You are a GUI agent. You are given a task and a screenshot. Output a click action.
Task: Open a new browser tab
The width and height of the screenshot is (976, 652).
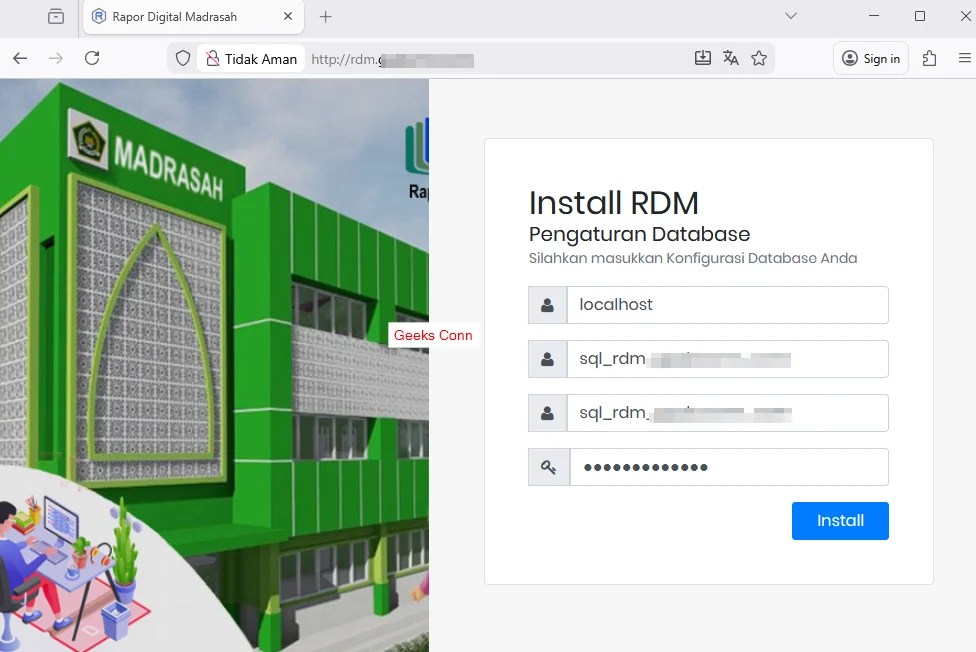tap(325, 17)
